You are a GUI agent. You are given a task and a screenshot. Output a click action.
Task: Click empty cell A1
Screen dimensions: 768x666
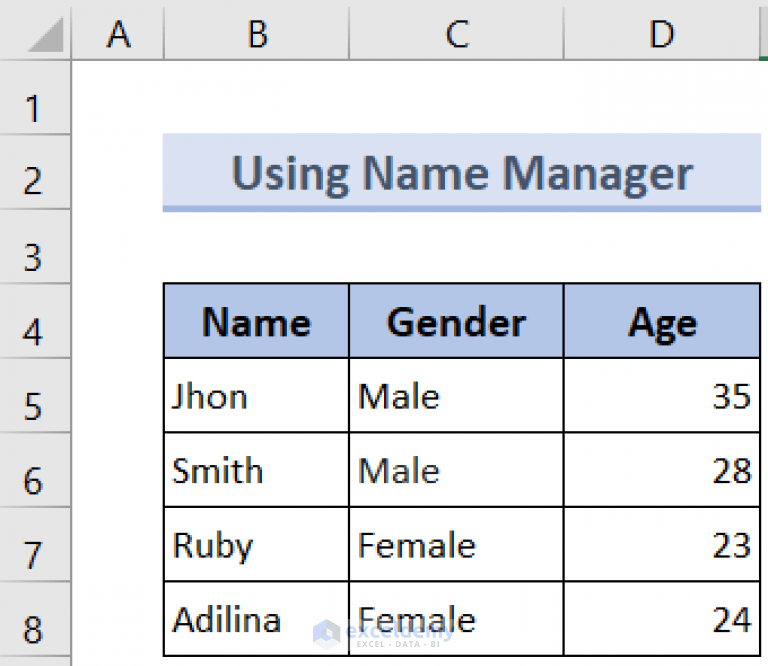point(118,97)
